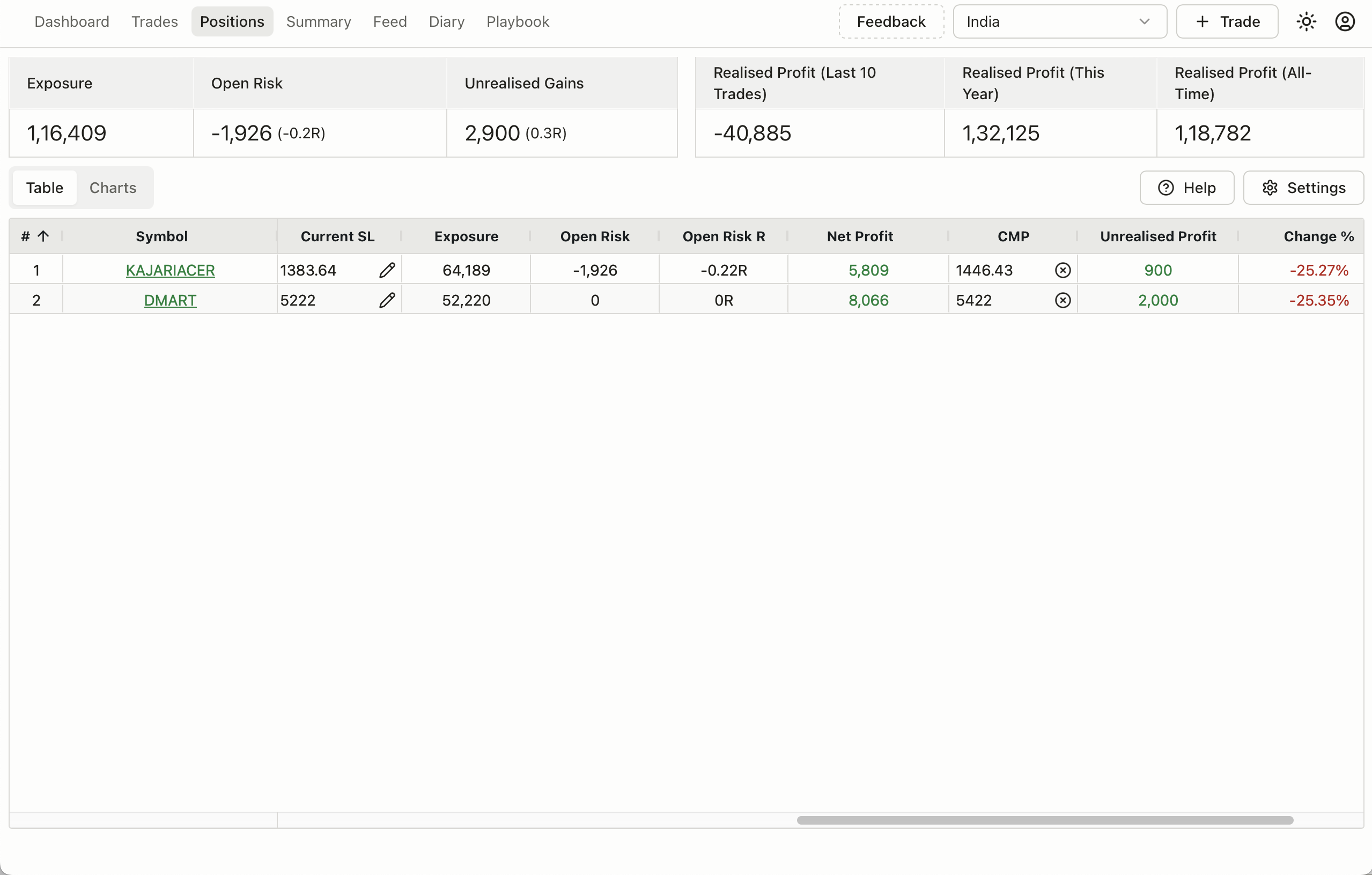Open user profile account icon
The width and height of the screenshot is (1372, 875).
click(x=1345, y=21)
